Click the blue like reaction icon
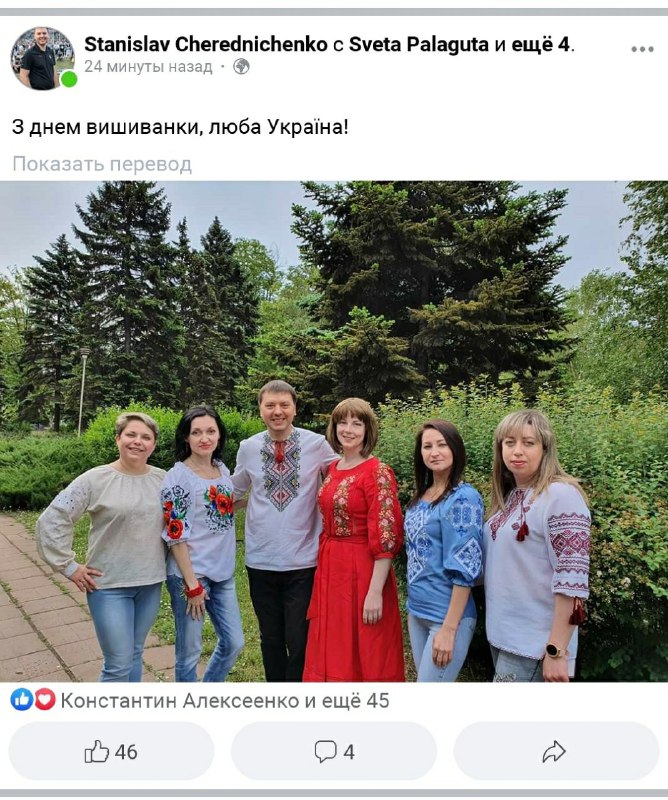 point(21,700)
